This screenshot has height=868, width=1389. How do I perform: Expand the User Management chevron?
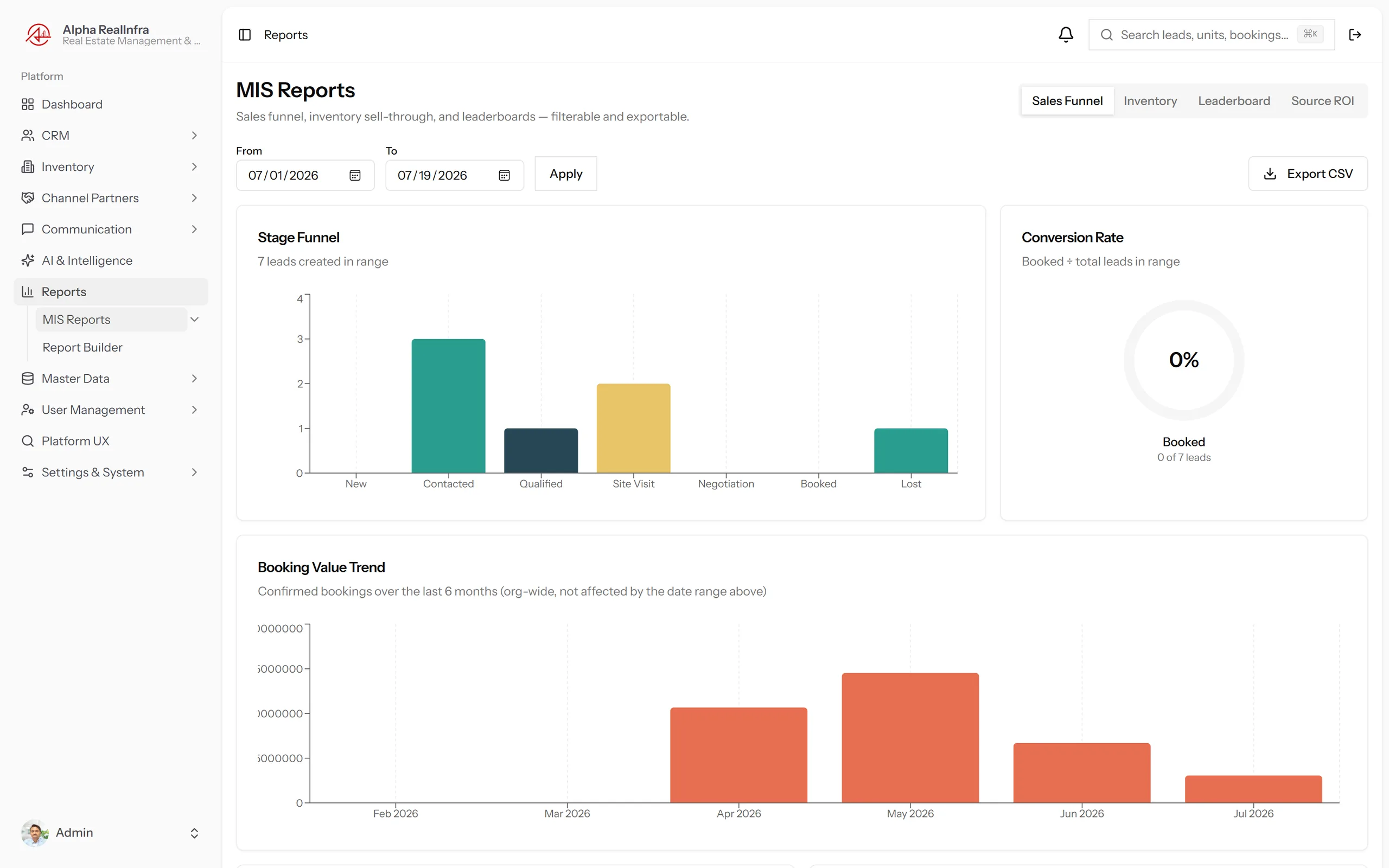[194, 410]
